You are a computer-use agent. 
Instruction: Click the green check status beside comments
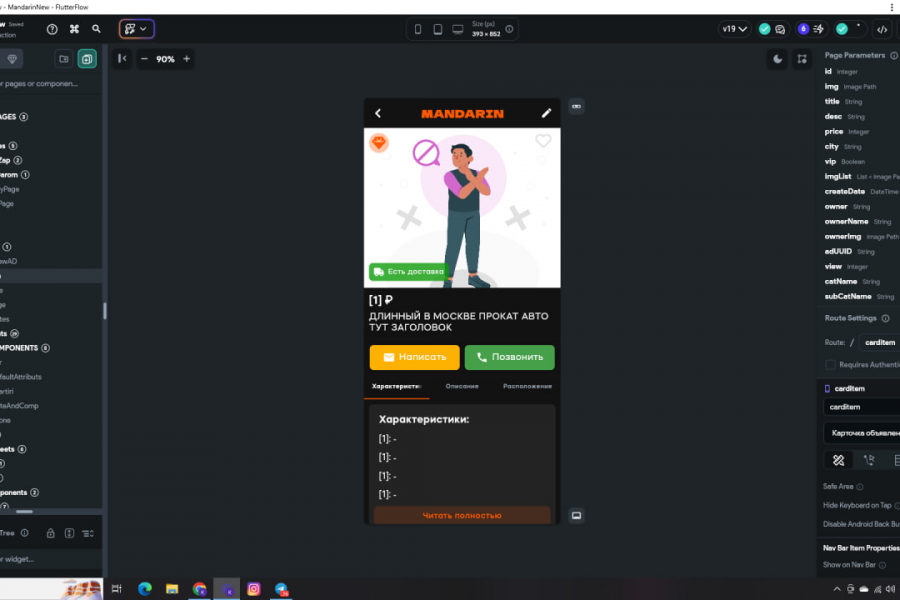pos(765,29)
